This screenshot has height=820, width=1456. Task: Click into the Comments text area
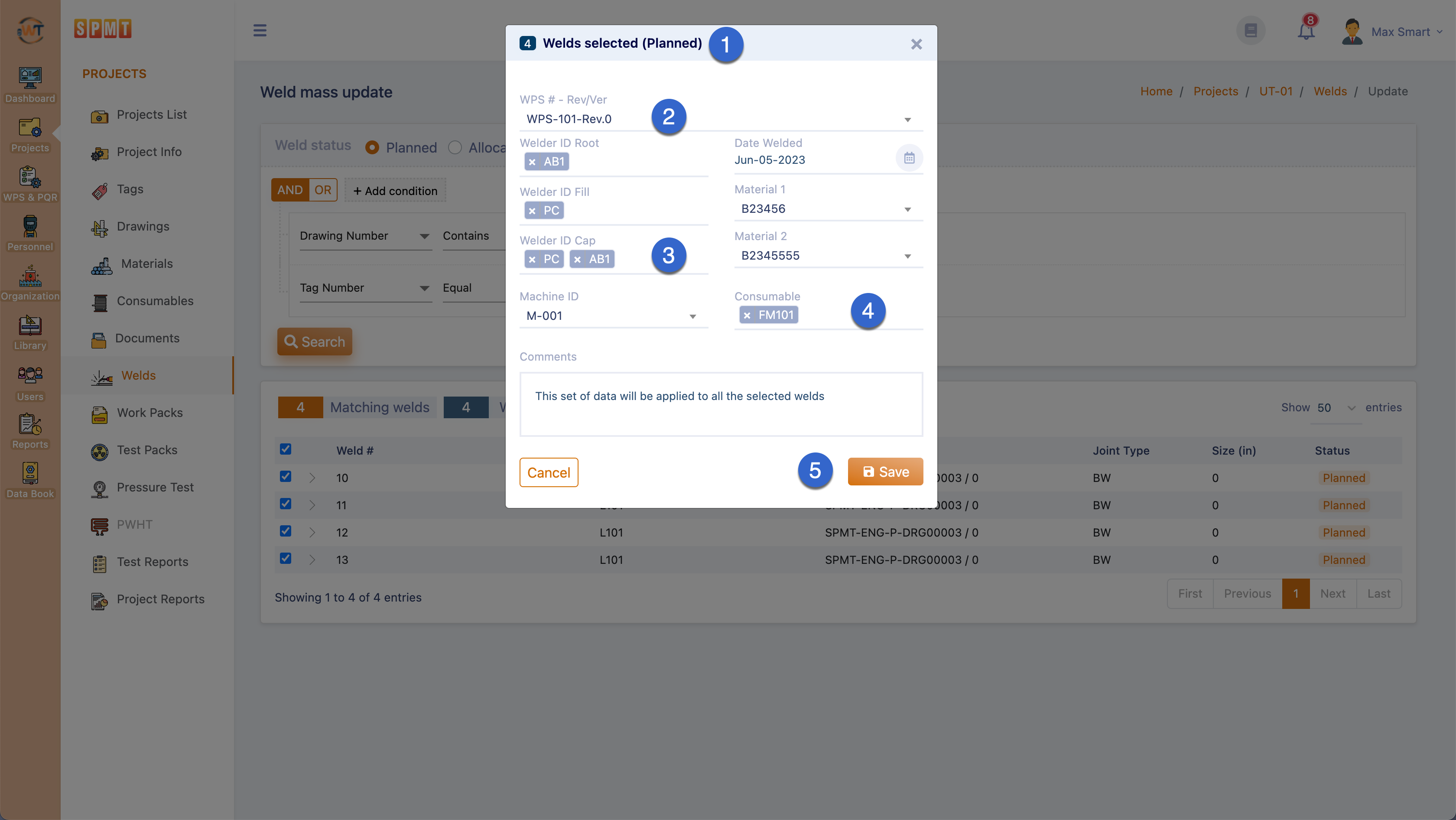coord(721,404)
